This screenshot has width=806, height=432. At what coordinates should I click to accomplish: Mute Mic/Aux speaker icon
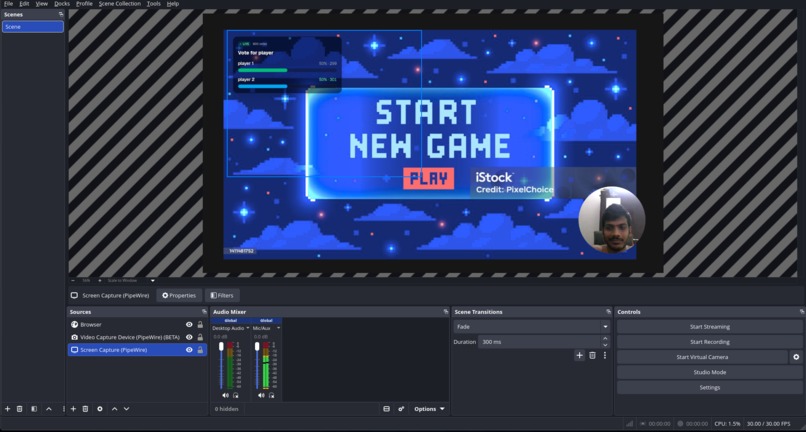click(x=261, y=395)
